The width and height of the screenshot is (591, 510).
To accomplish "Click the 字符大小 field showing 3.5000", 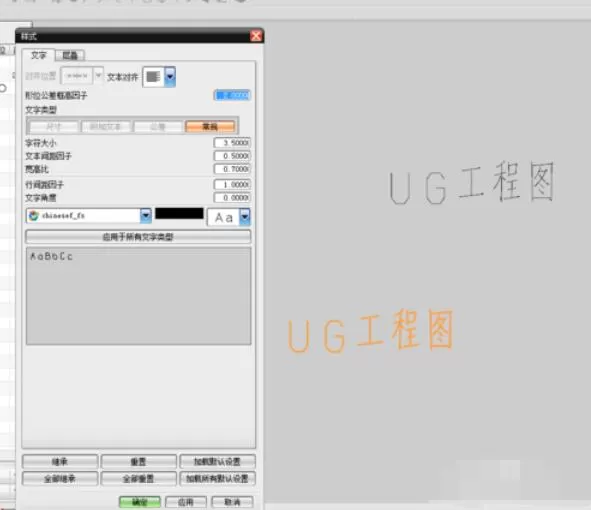I will [232, 142].
